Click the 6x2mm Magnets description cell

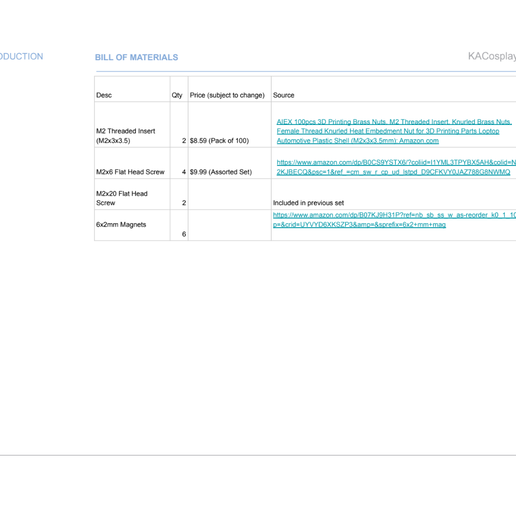coord(132,225)
